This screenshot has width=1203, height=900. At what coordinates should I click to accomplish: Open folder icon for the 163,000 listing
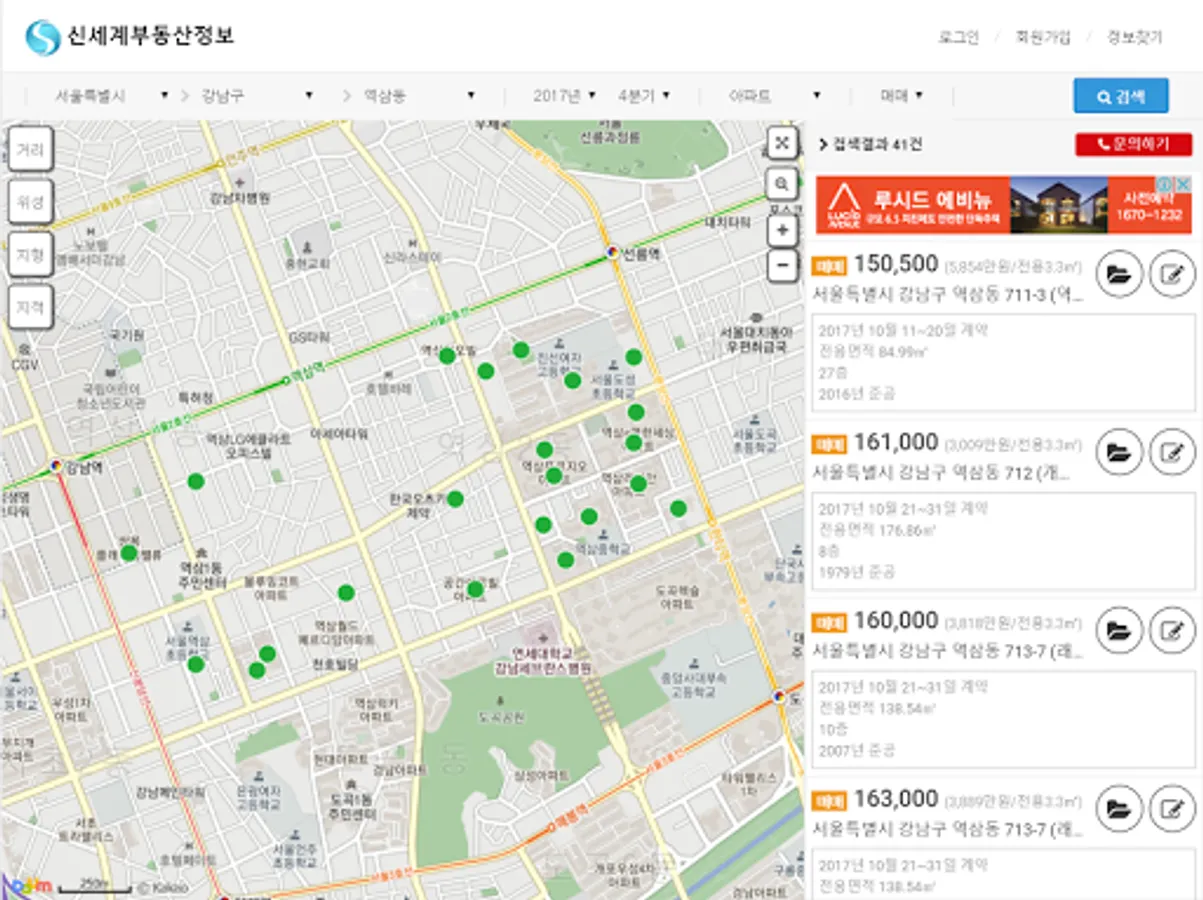1120,808
